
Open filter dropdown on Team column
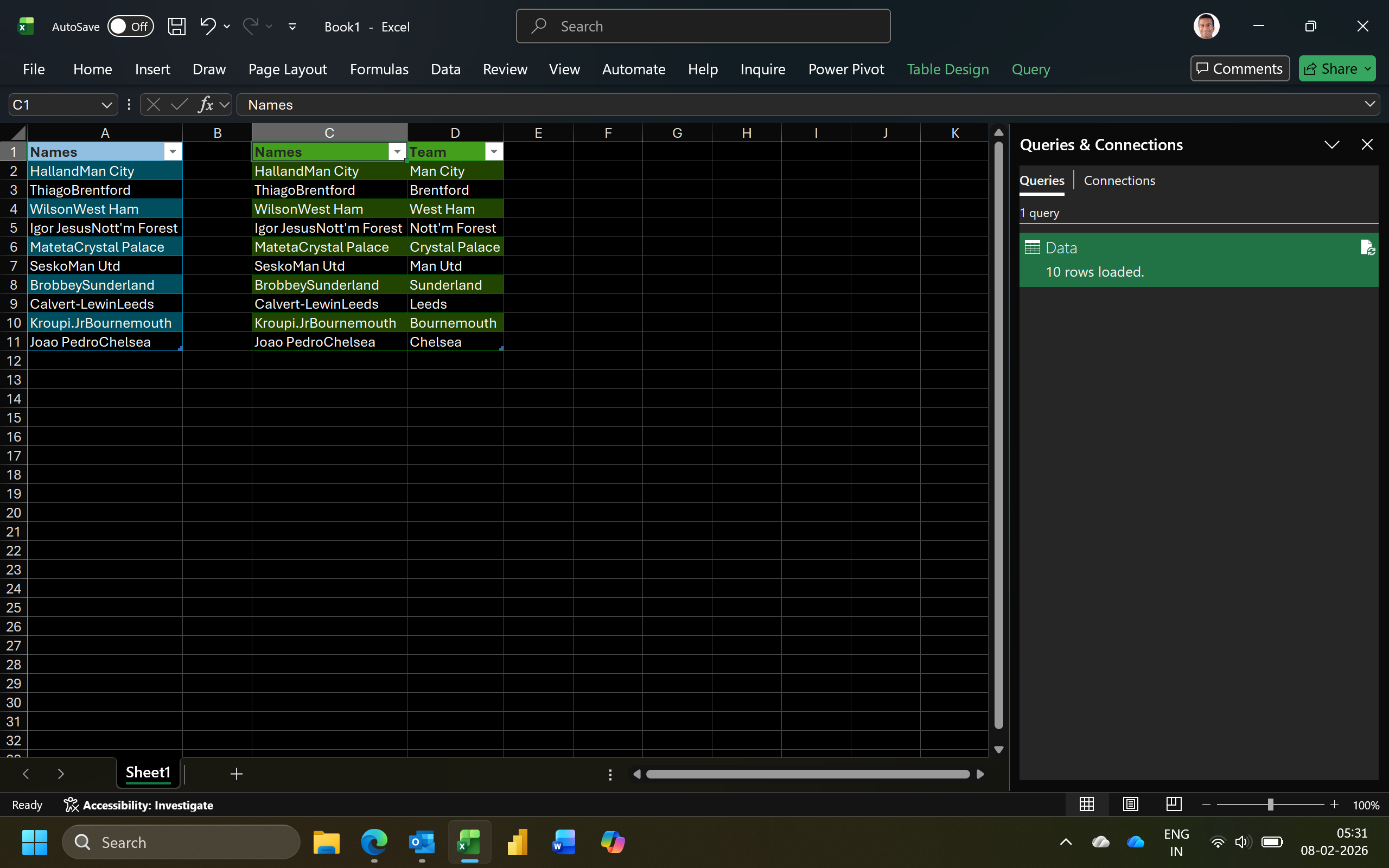[494, 152]
